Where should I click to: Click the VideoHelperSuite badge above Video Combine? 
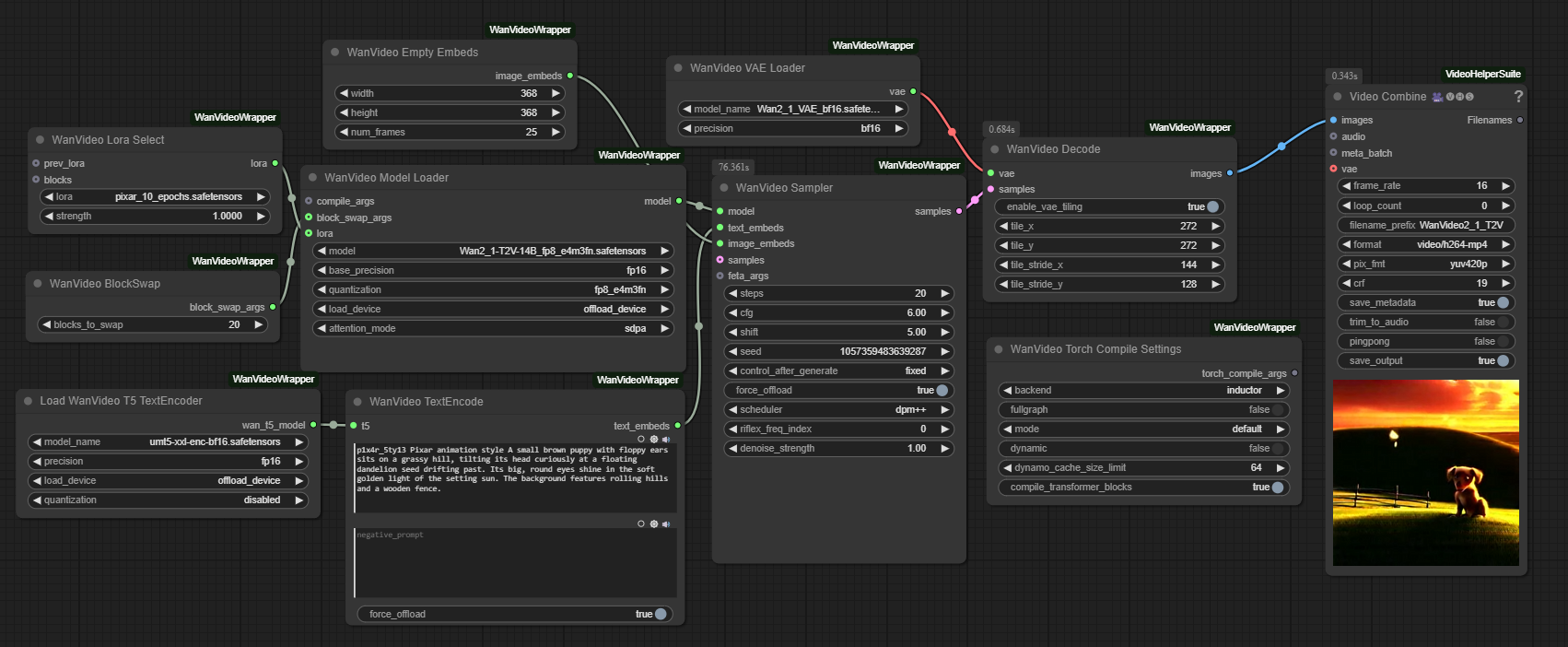click(1482, 75)
